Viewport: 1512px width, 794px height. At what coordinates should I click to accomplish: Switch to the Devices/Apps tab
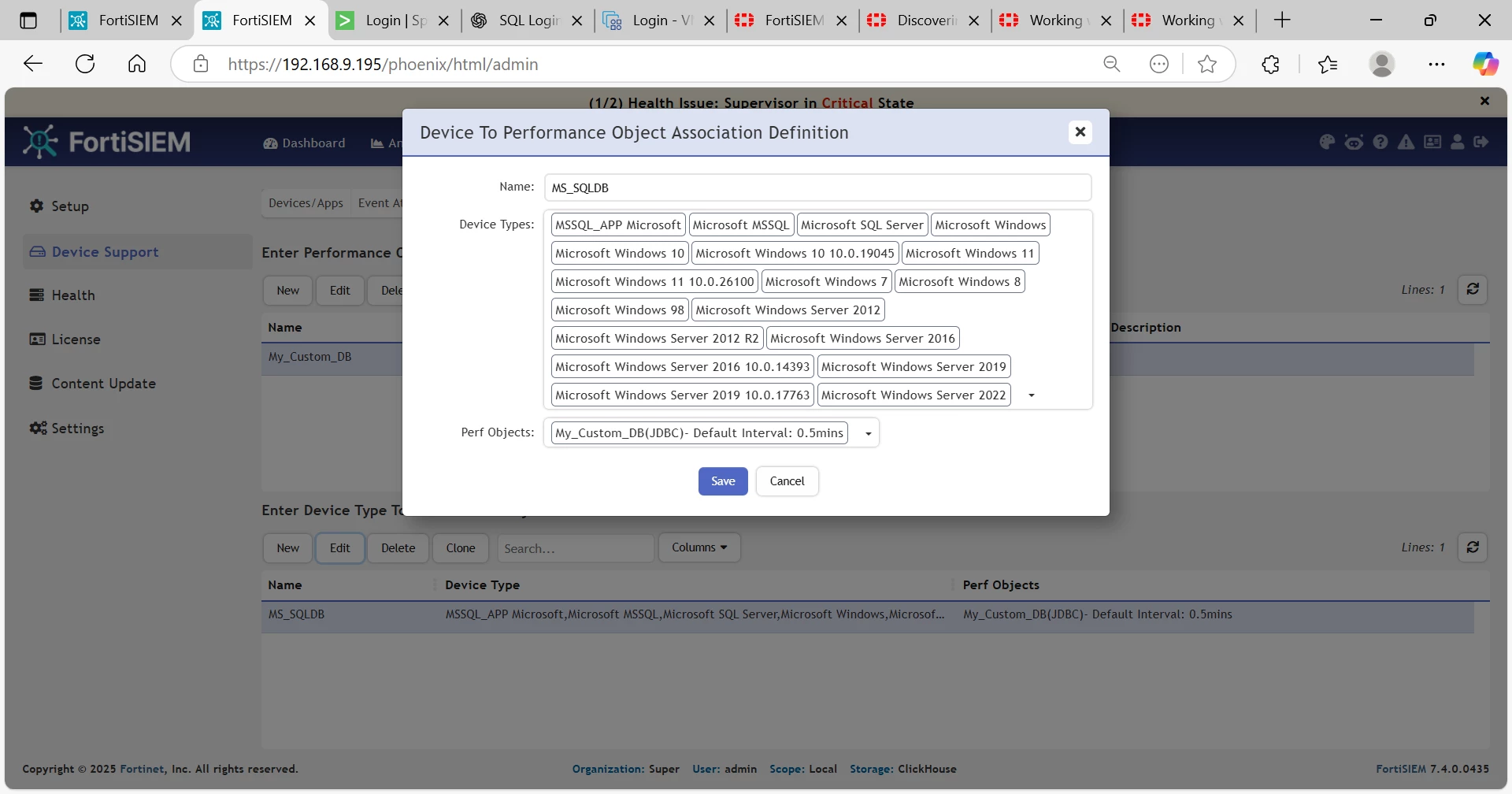tap(306, 203)
